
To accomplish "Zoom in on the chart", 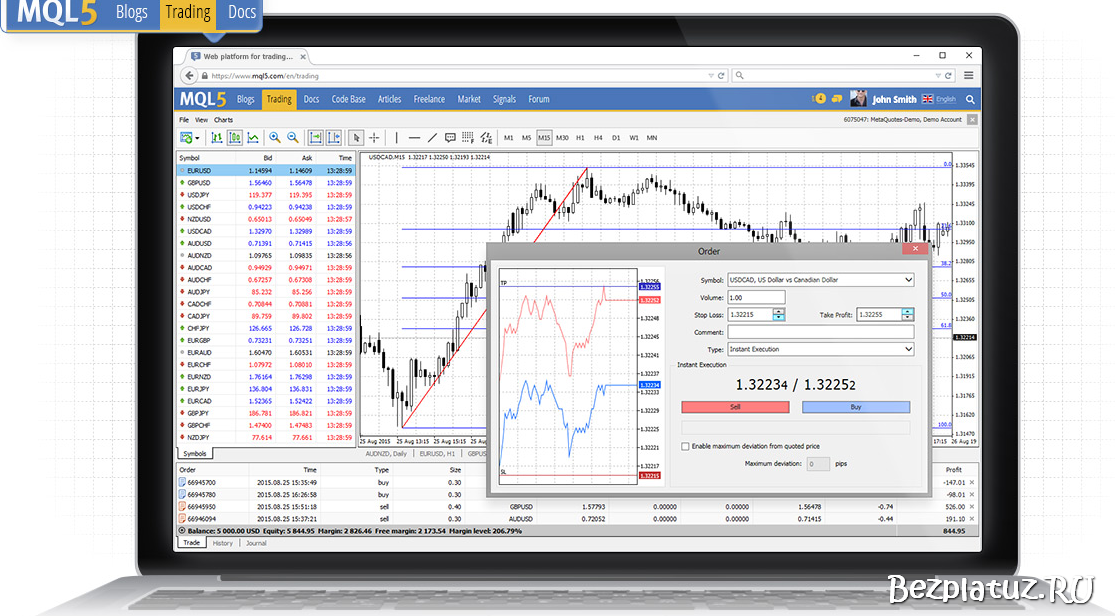I will point(274,138).
